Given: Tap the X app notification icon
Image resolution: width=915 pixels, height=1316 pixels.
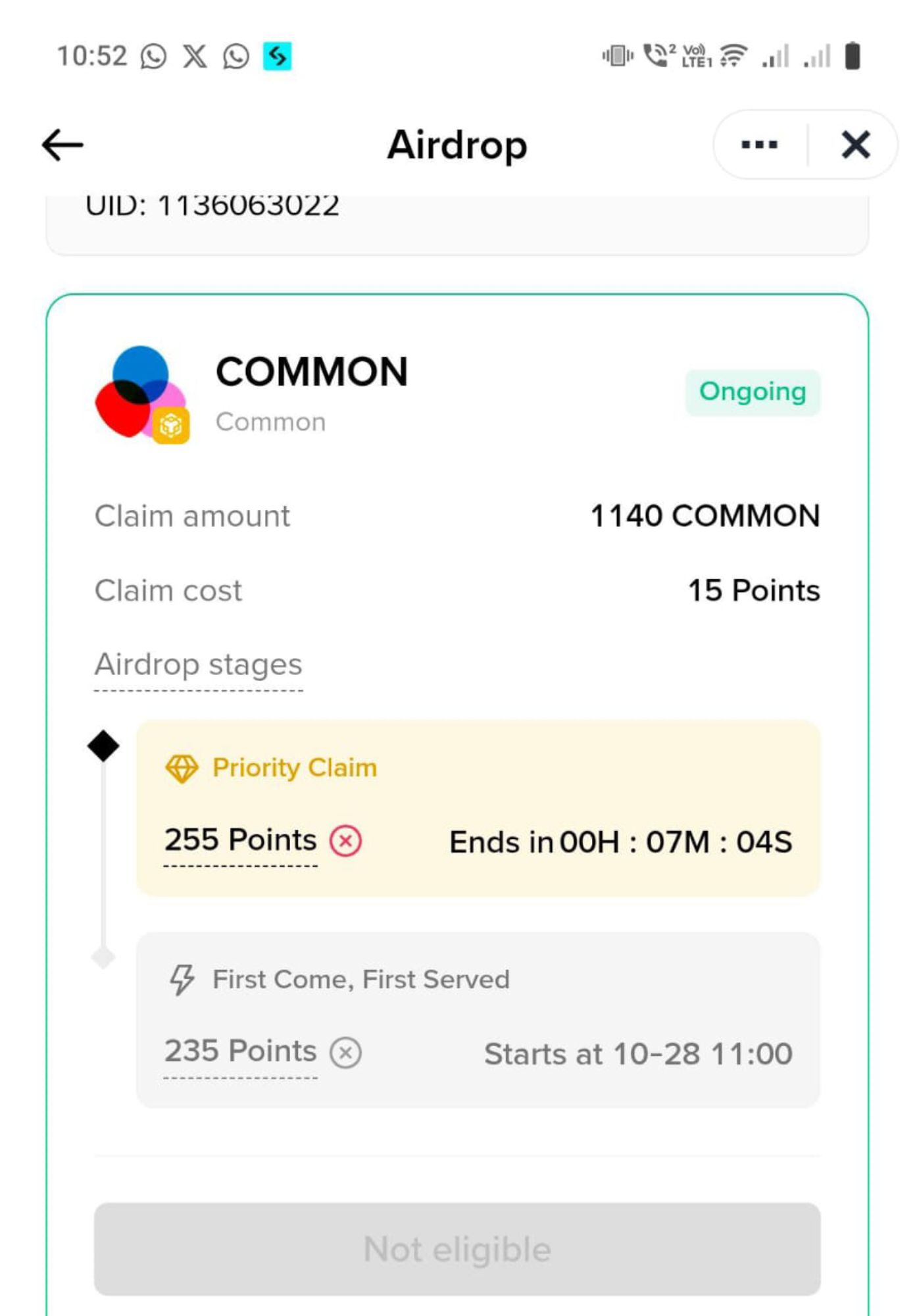Looking at the screenshot, I should tap(195, 57).
